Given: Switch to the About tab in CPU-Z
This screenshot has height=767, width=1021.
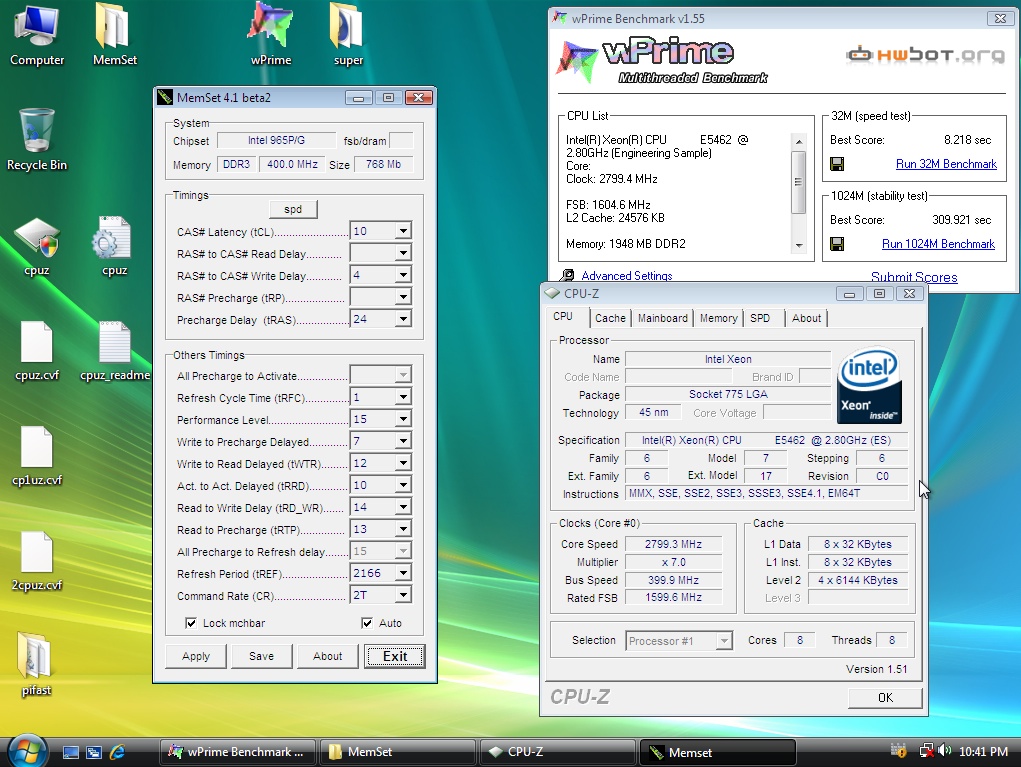Looking at the screenshot, I should [x=806, y=318].
